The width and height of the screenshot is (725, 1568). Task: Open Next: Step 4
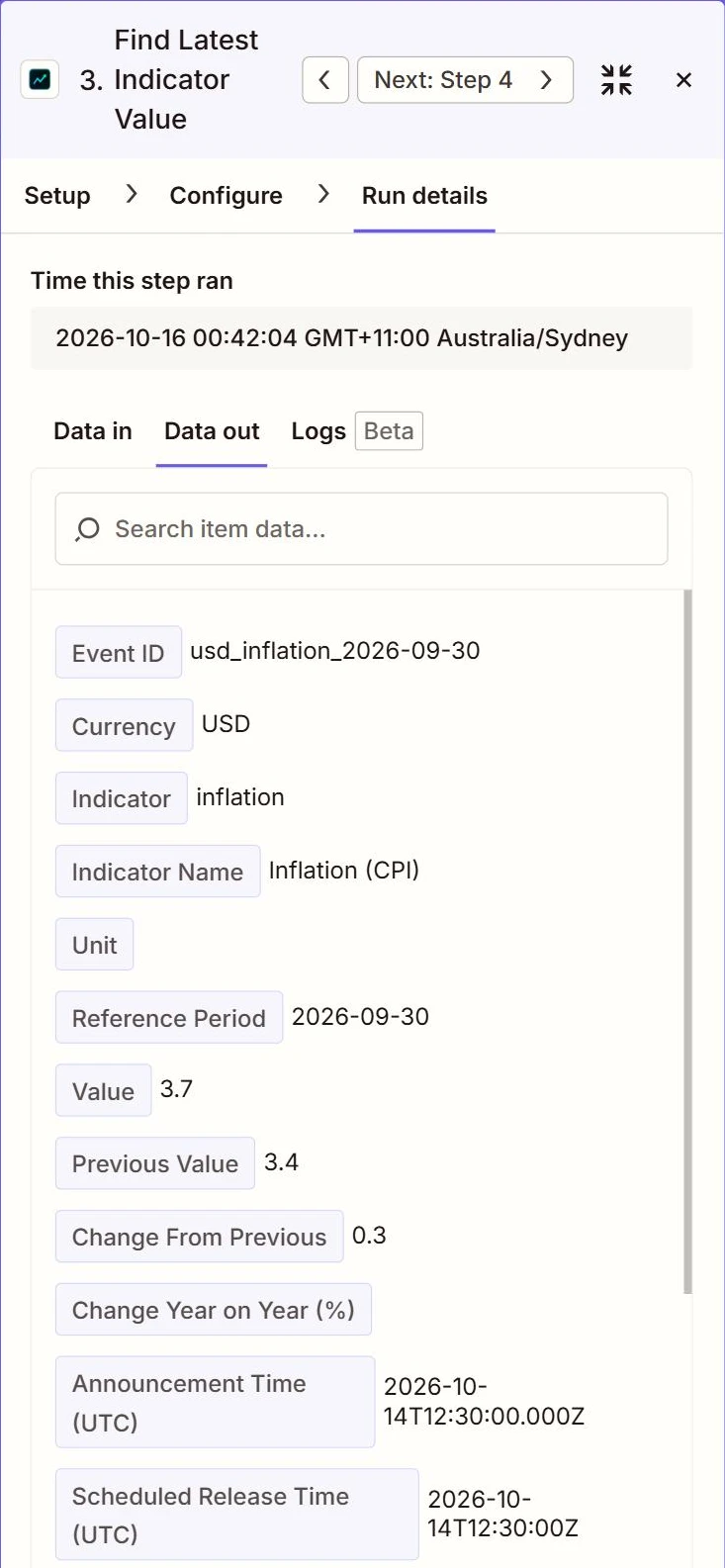tap(465, 80)
